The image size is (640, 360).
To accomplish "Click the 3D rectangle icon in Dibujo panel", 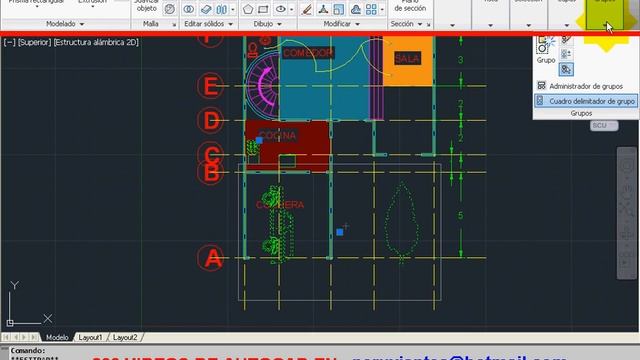I will tap(264, 9).
